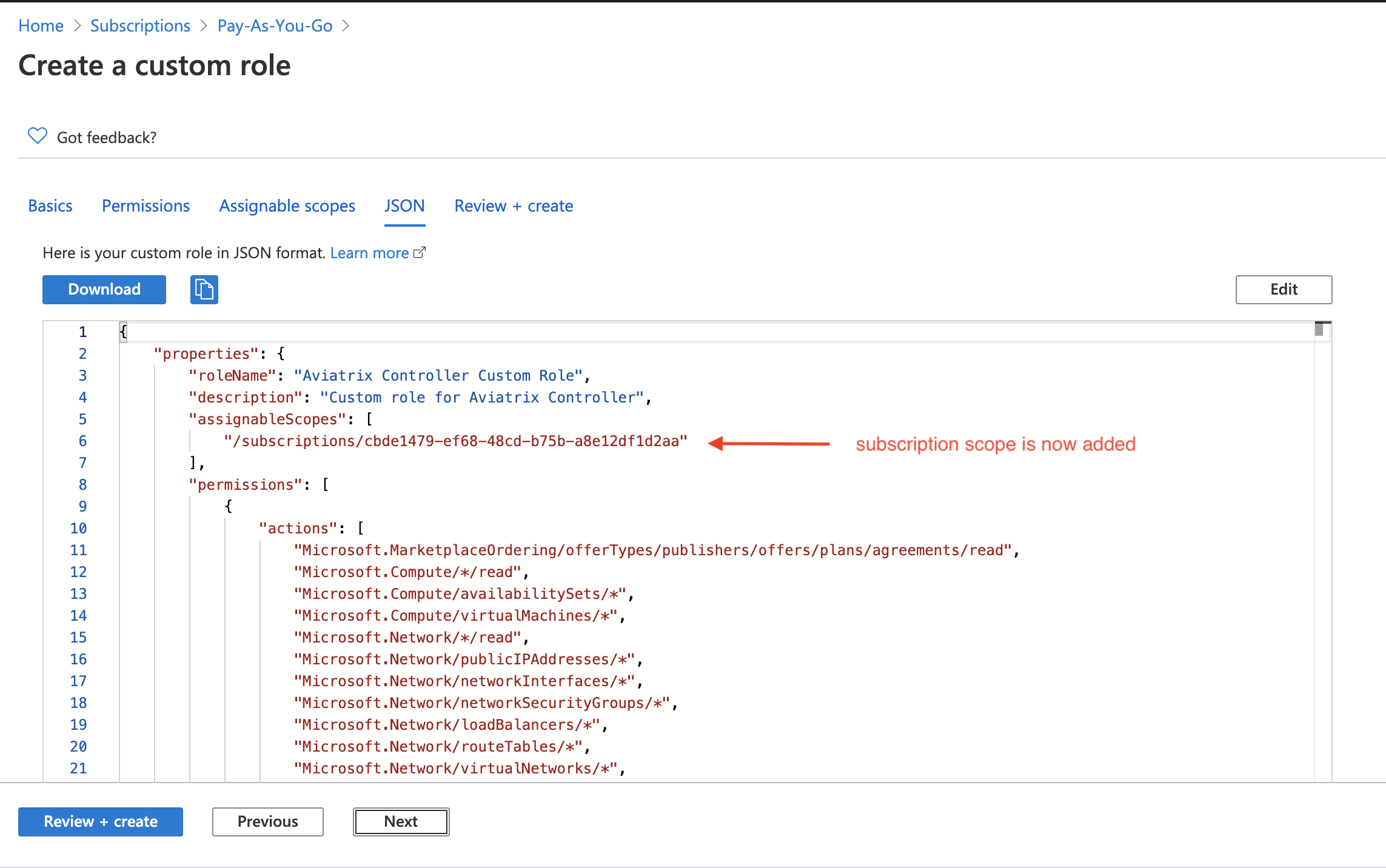Navigate to Home breadcrumb link
Image resolution: width=1386 pixels, height=868 pixels.
tap(41, 26)
